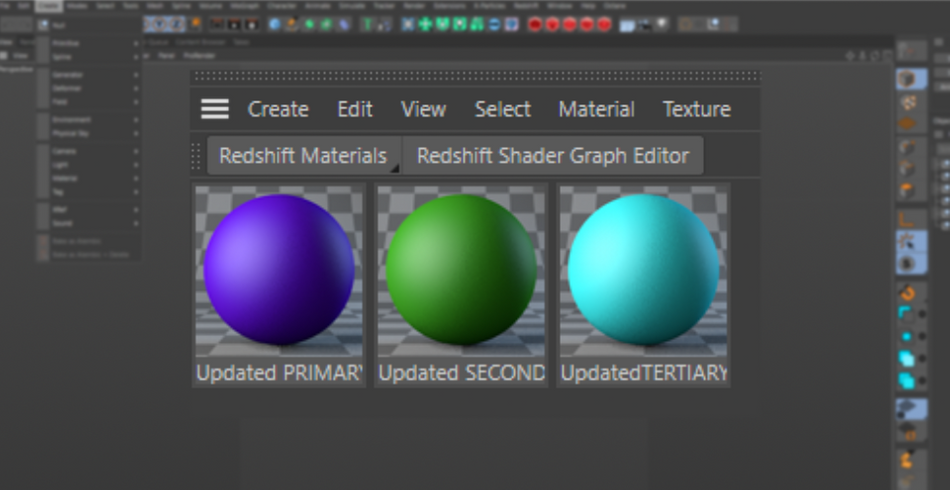Open the Edit menu of the material manager
Screen dimensions: 950x490
tap(354, 110)
